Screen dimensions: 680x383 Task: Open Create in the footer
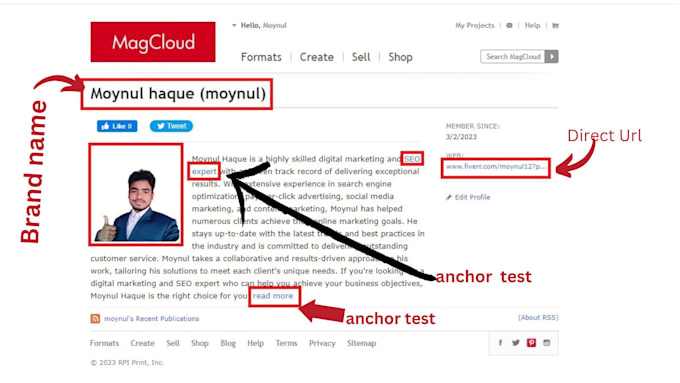pos(142,343)
